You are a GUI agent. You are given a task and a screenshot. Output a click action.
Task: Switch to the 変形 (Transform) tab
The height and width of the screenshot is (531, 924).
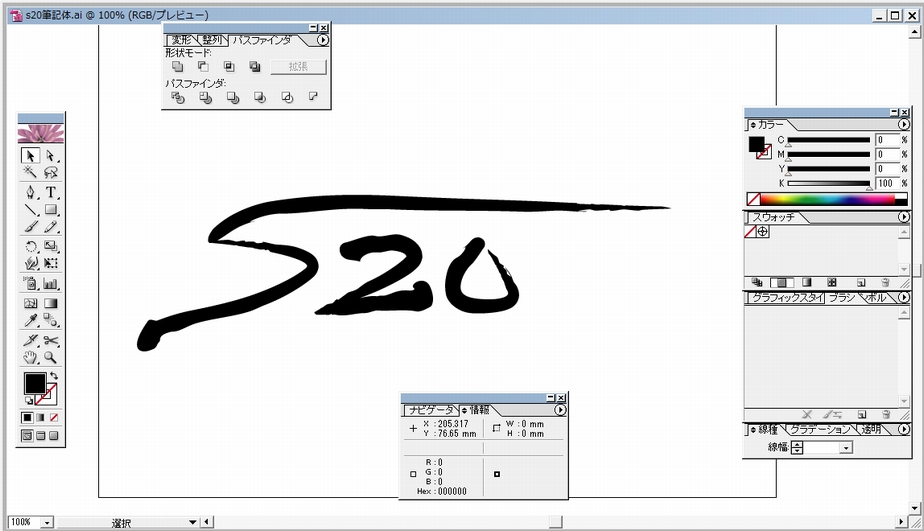click(x=180, y=40)
